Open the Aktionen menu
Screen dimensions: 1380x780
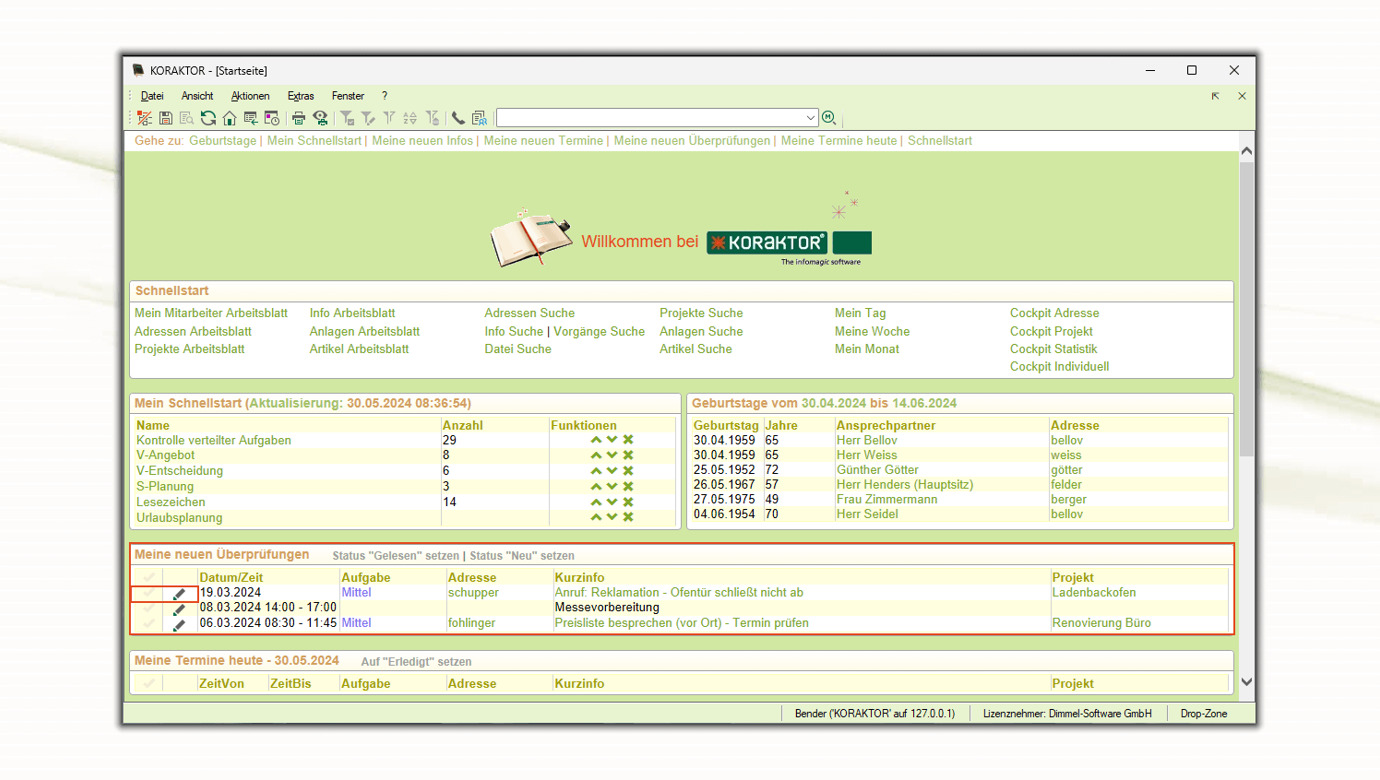[250, 96]
